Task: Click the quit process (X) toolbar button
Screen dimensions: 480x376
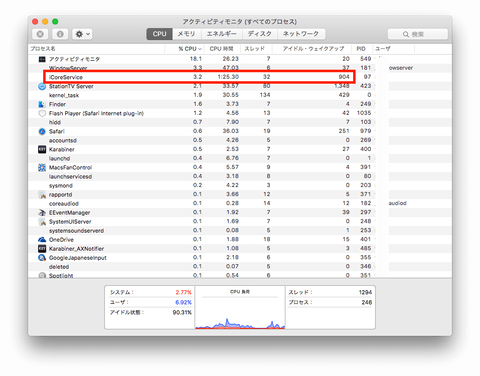Action: [x=40, y=34]
